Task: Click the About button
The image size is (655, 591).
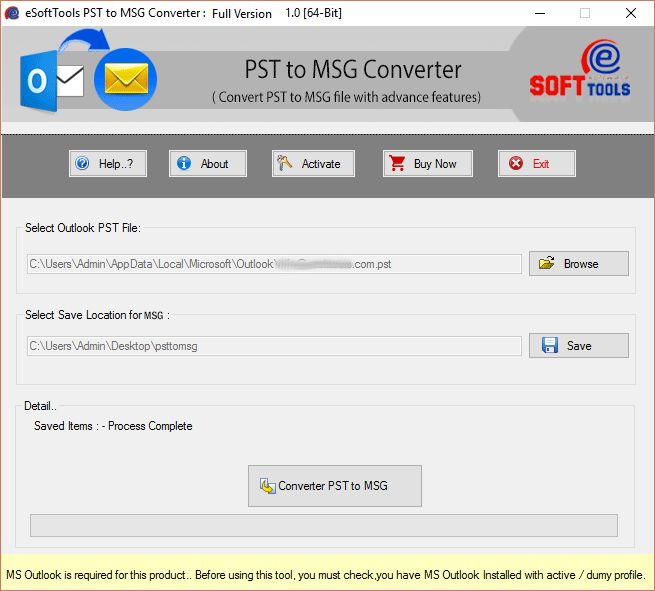Action: pos(208,164)
